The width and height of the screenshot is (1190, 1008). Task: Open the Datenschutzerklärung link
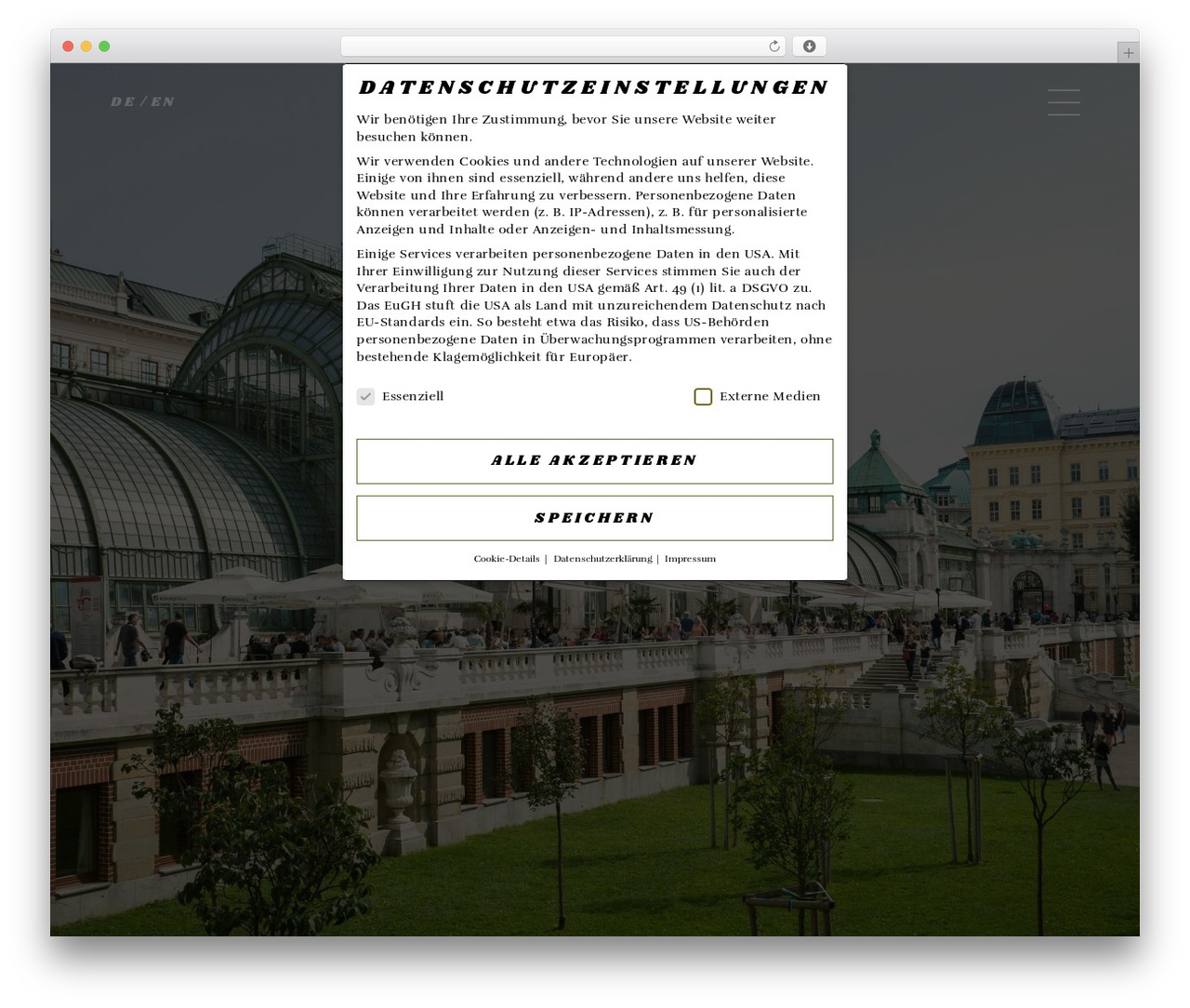602,559
